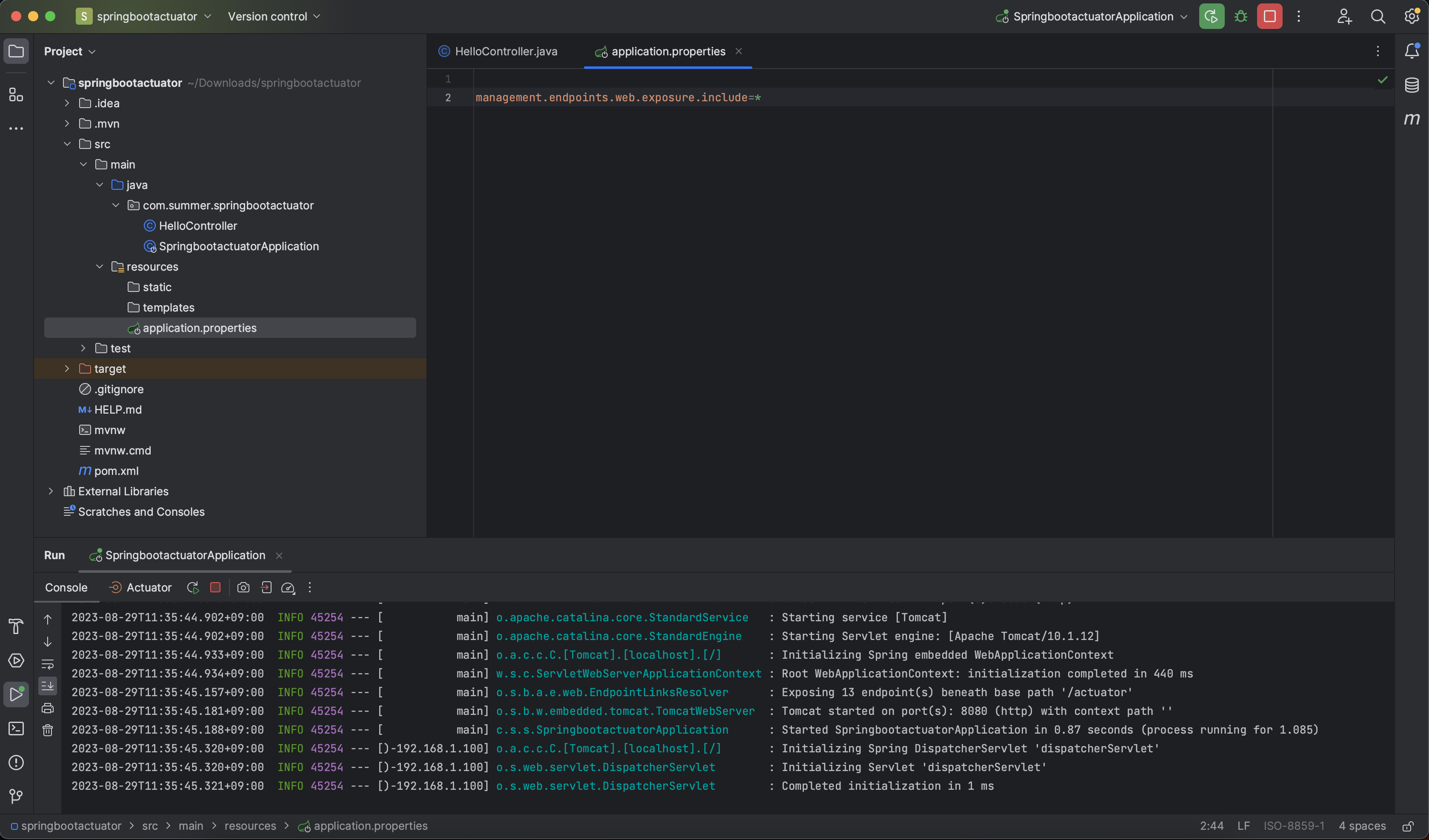
Task: Open the Maven tool window
Action: tap(1412, 119)
